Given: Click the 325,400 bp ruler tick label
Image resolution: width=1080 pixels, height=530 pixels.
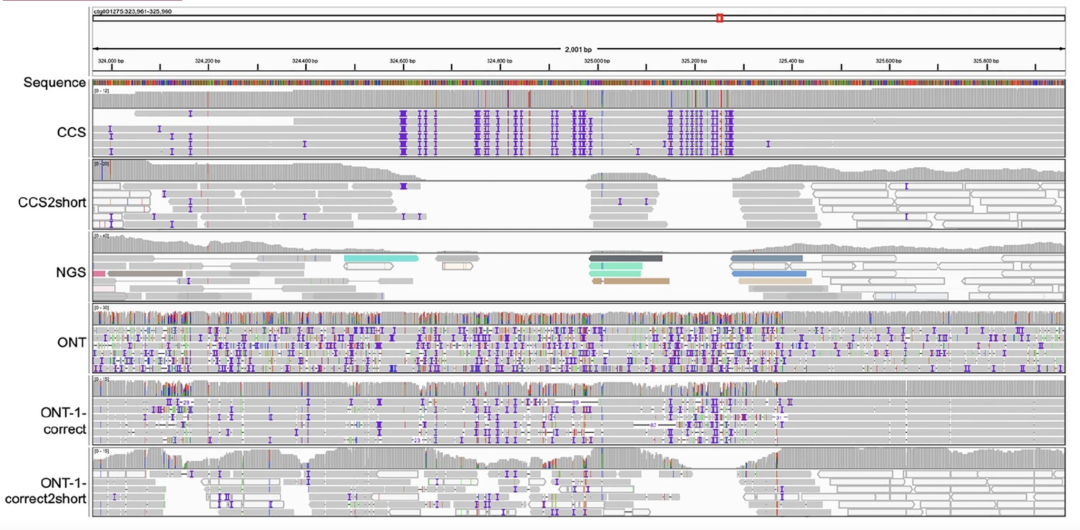Looking at the screenshot, I should tap(791, 61).
